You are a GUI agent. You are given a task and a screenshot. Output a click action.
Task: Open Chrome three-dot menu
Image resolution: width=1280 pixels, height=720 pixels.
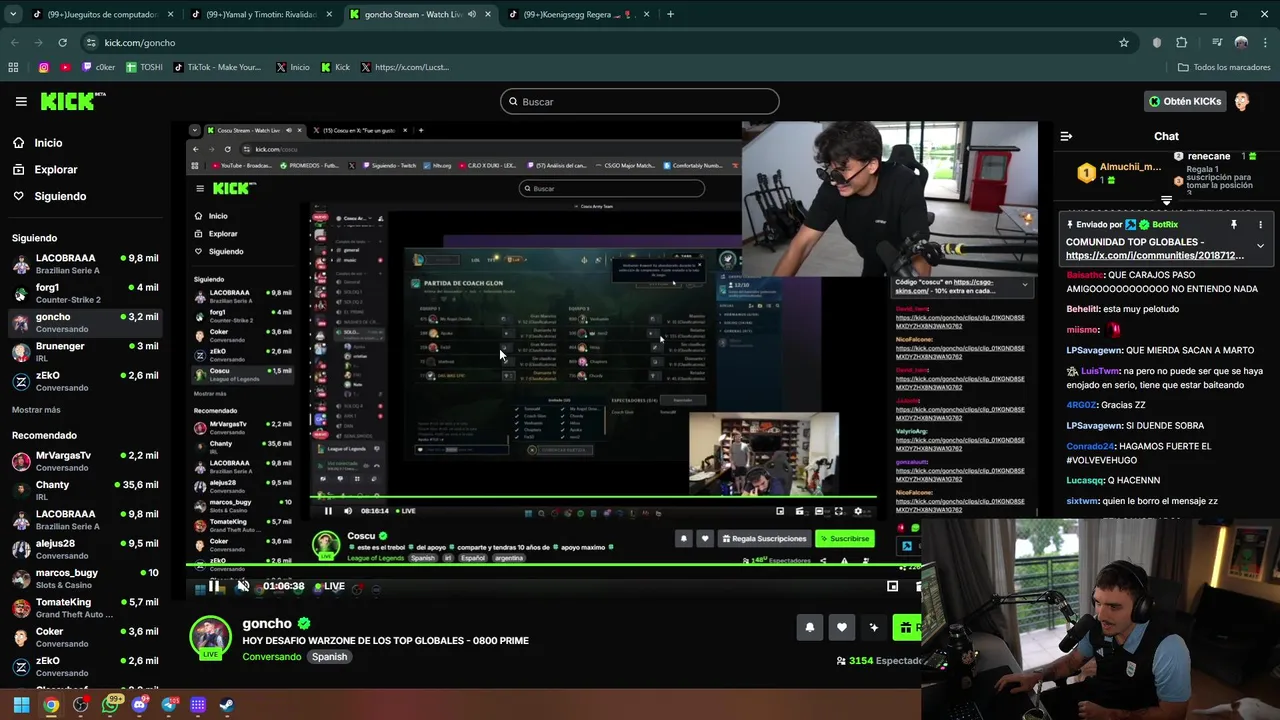(1264, 42)
